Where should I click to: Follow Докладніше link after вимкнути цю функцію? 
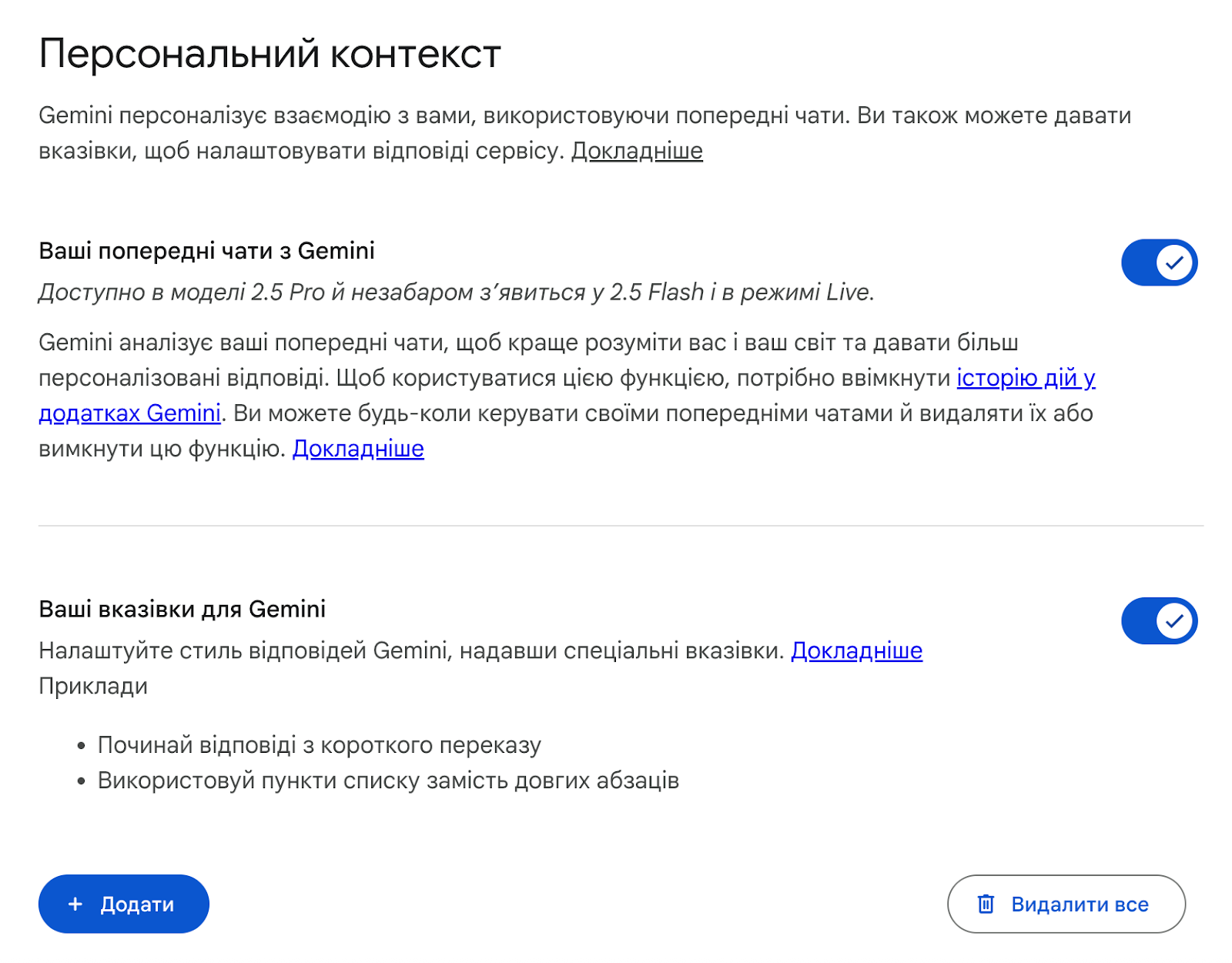click(x=358, y=449)
